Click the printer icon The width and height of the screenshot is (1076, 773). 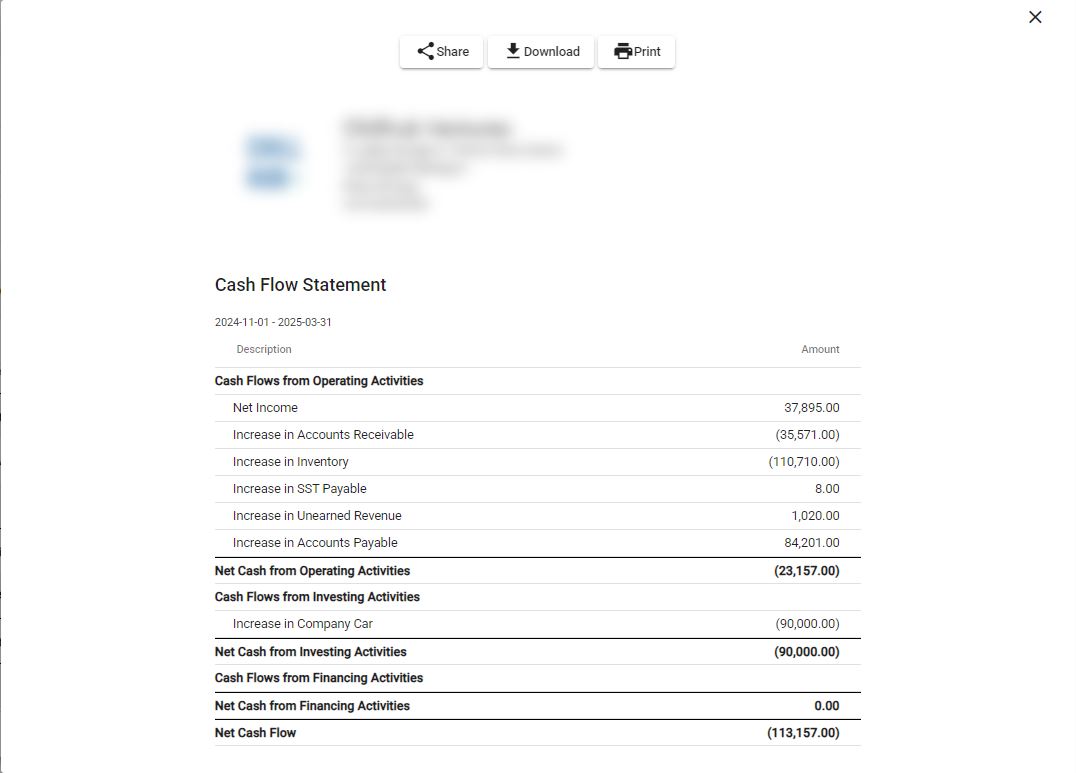point(622,51)
